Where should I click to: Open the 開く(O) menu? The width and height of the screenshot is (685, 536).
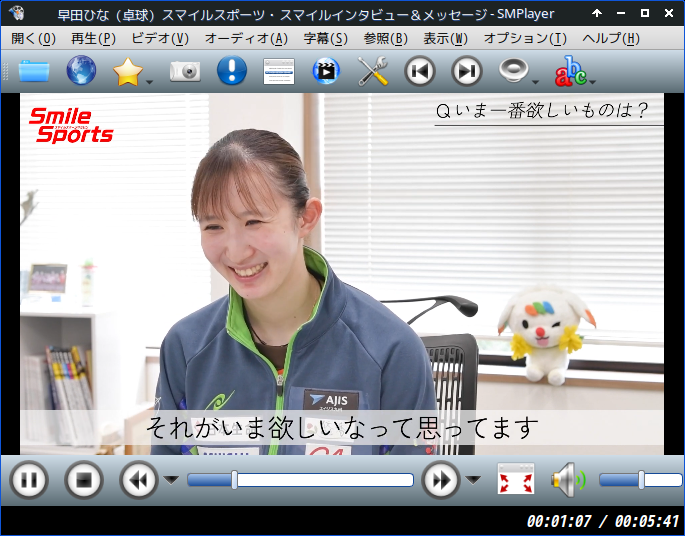(34, 38)
